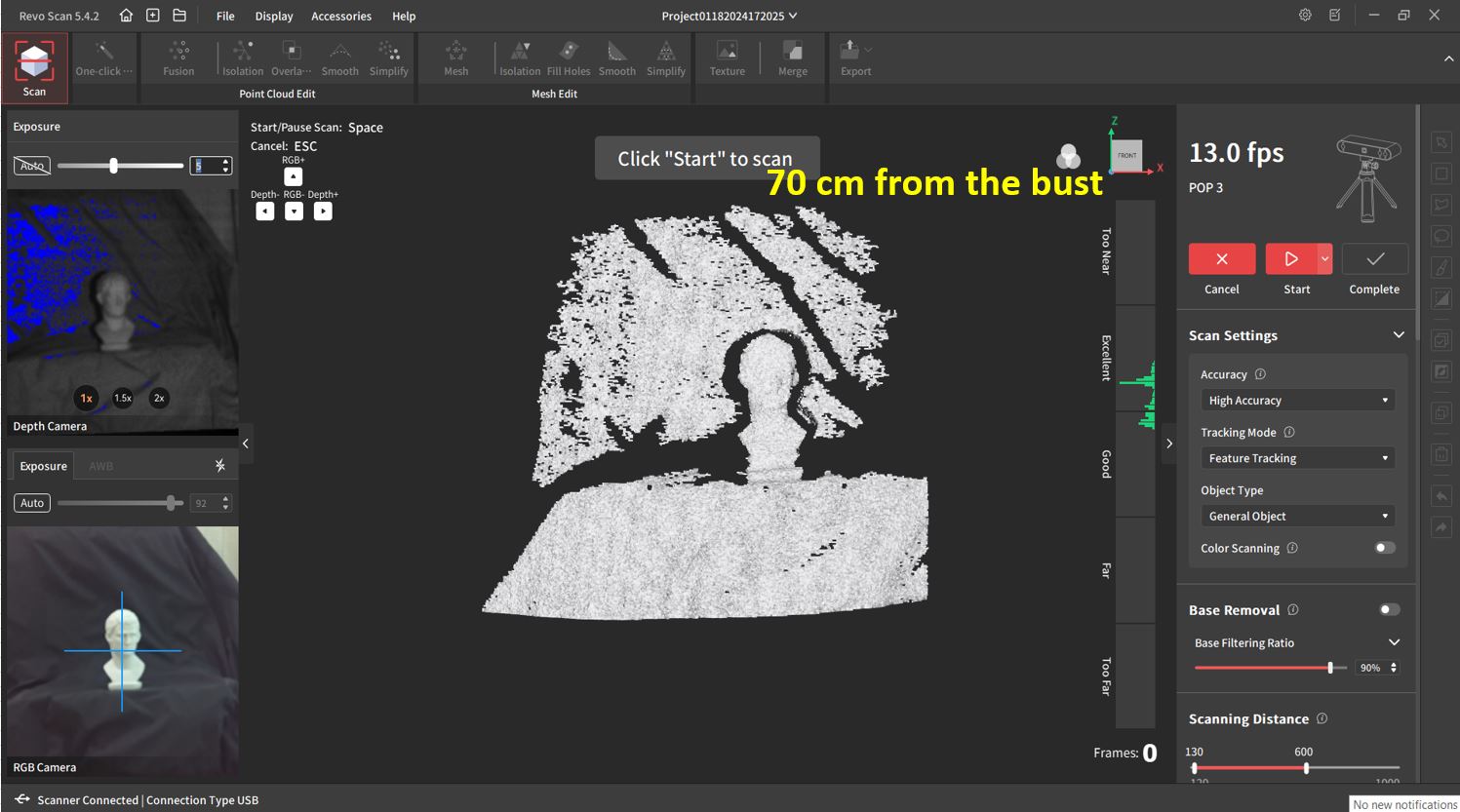Open the Mesh tool

pos(455,58)
